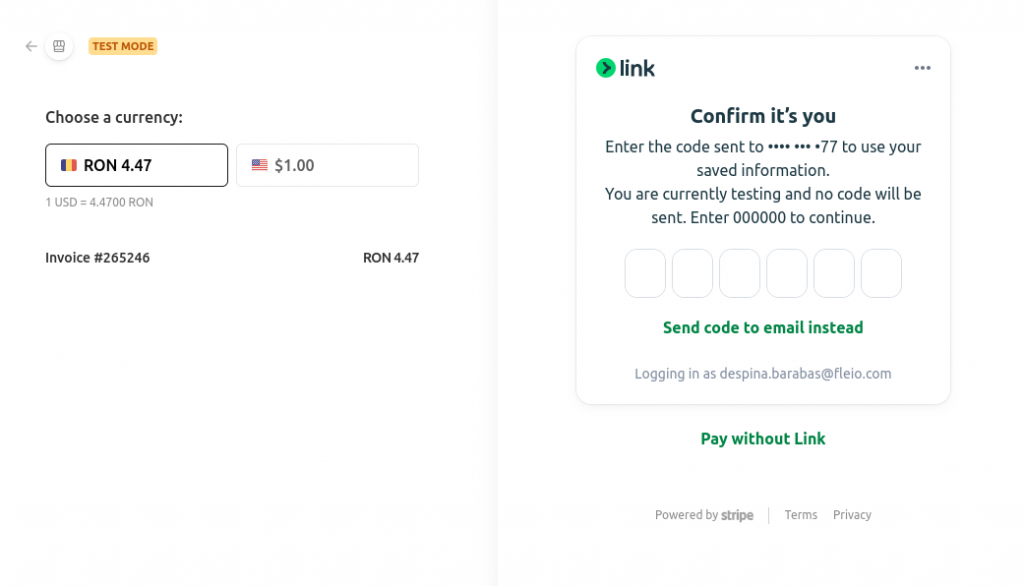
Task: Open the three-dots Link options menu
Action: coord(922,68)
